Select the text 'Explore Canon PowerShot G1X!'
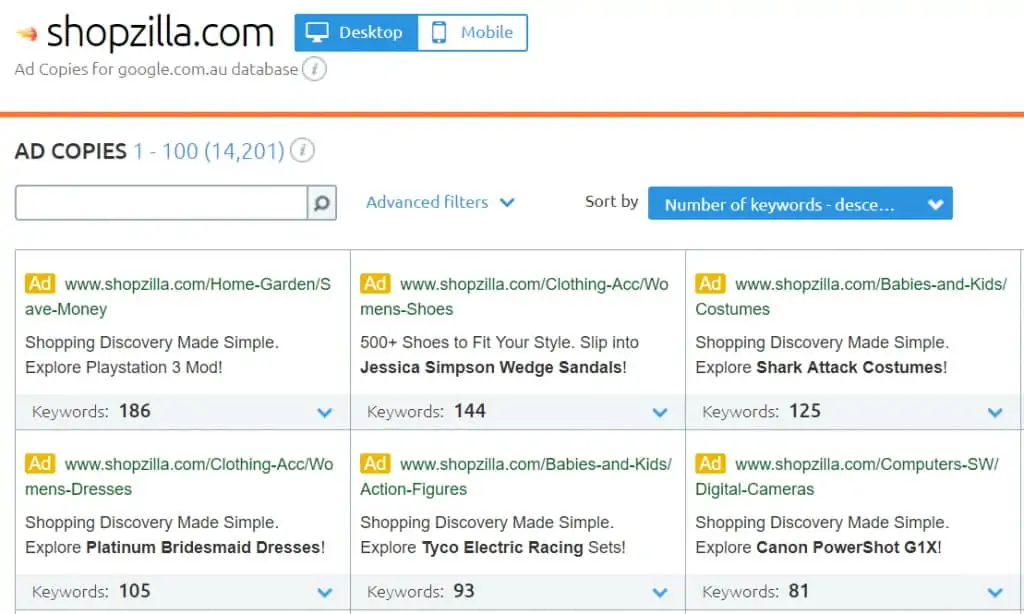Viewport: 1024px width, 614px height. (818, 547)
